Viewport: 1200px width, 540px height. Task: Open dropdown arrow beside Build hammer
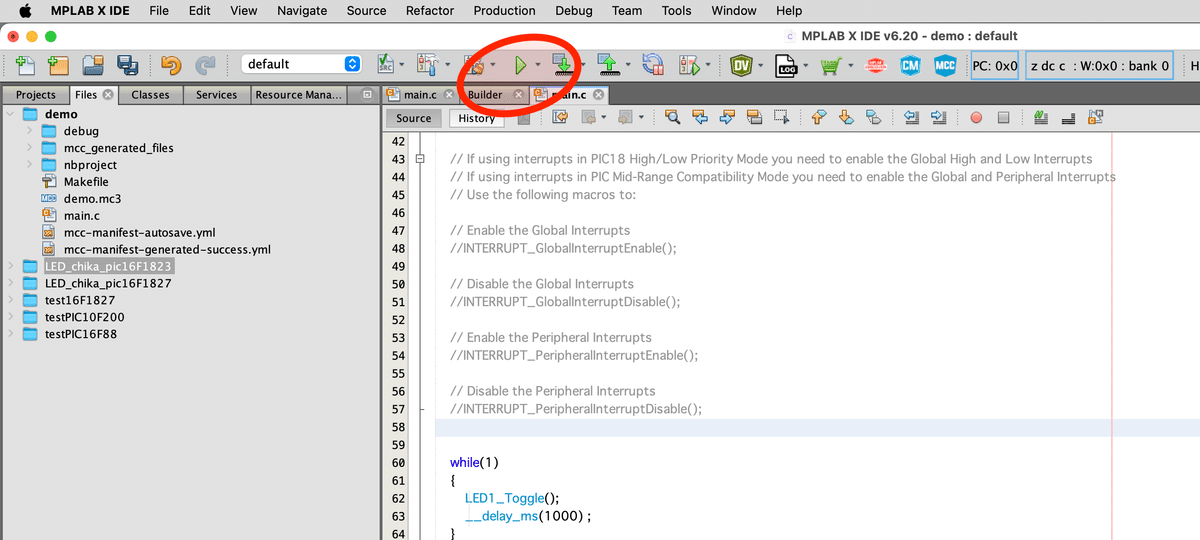[x=446, y=66]
